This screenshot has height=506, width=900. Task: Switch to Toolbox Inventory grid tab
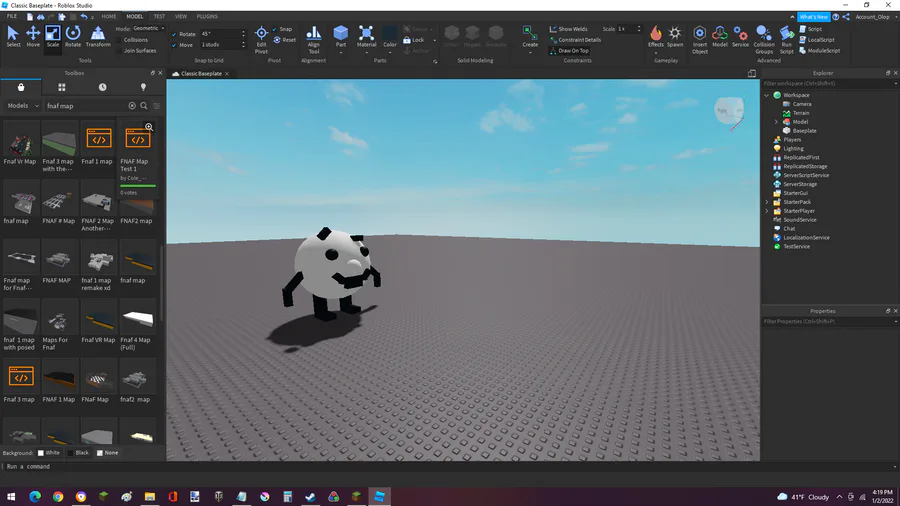(x=61, y=87)
